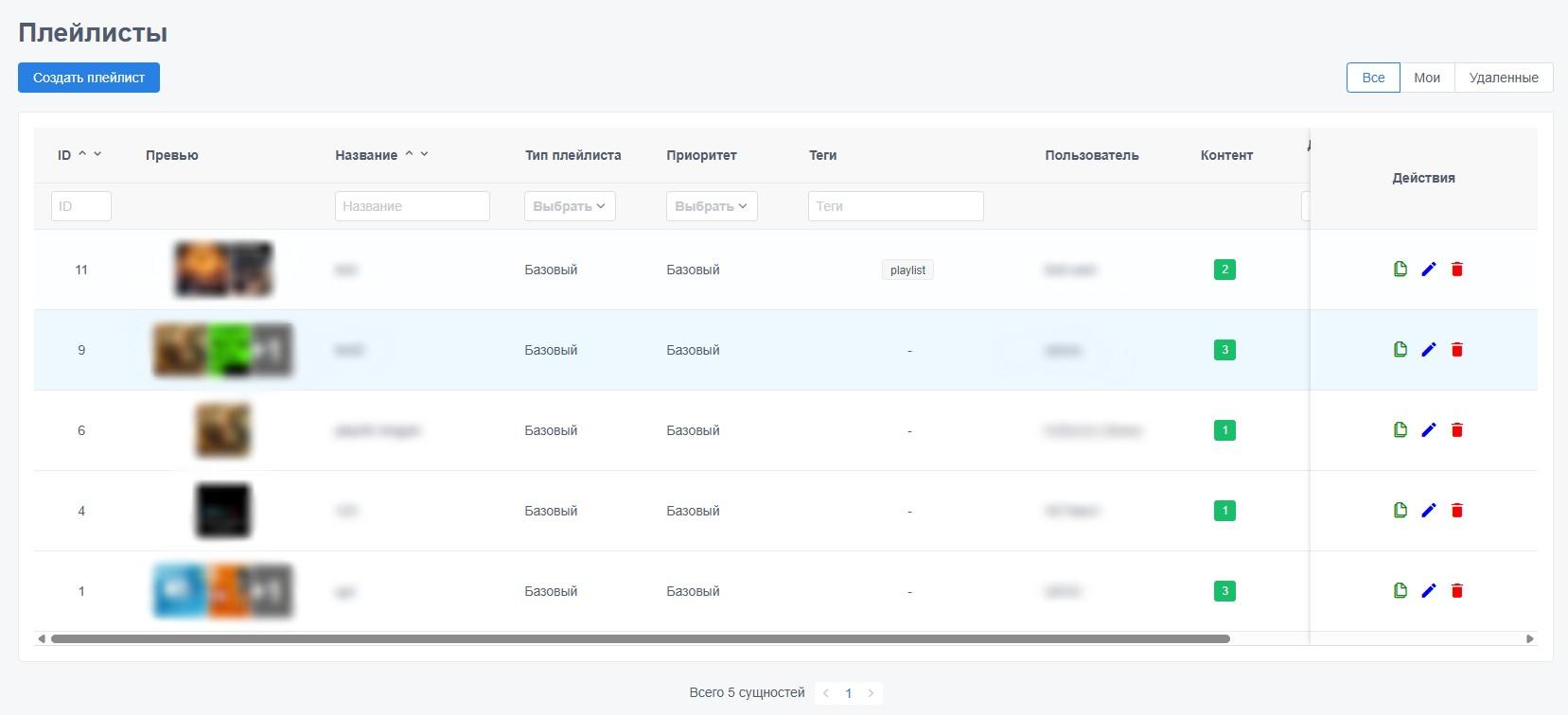
Task: Edit the playlist with ID 6
Action: click(x=1429, y=430)
